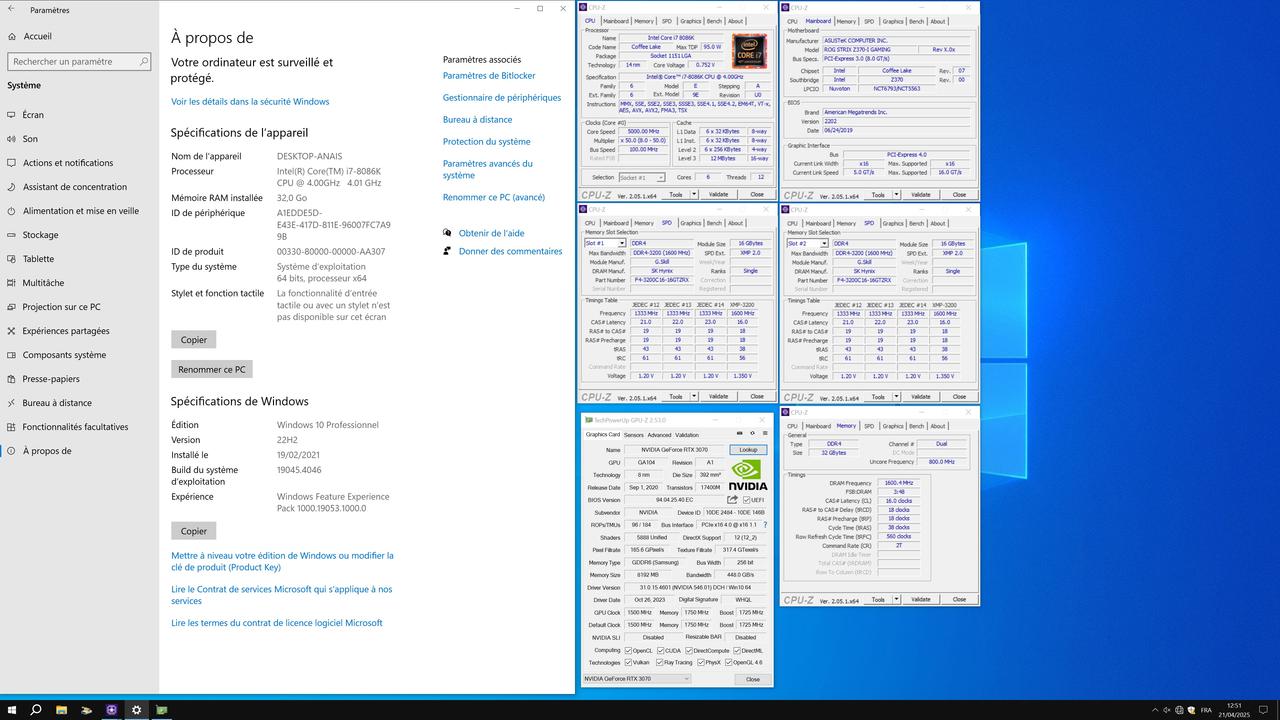Open Expériences partagées settings
The image size is (1280, 720).
(79, 331)
